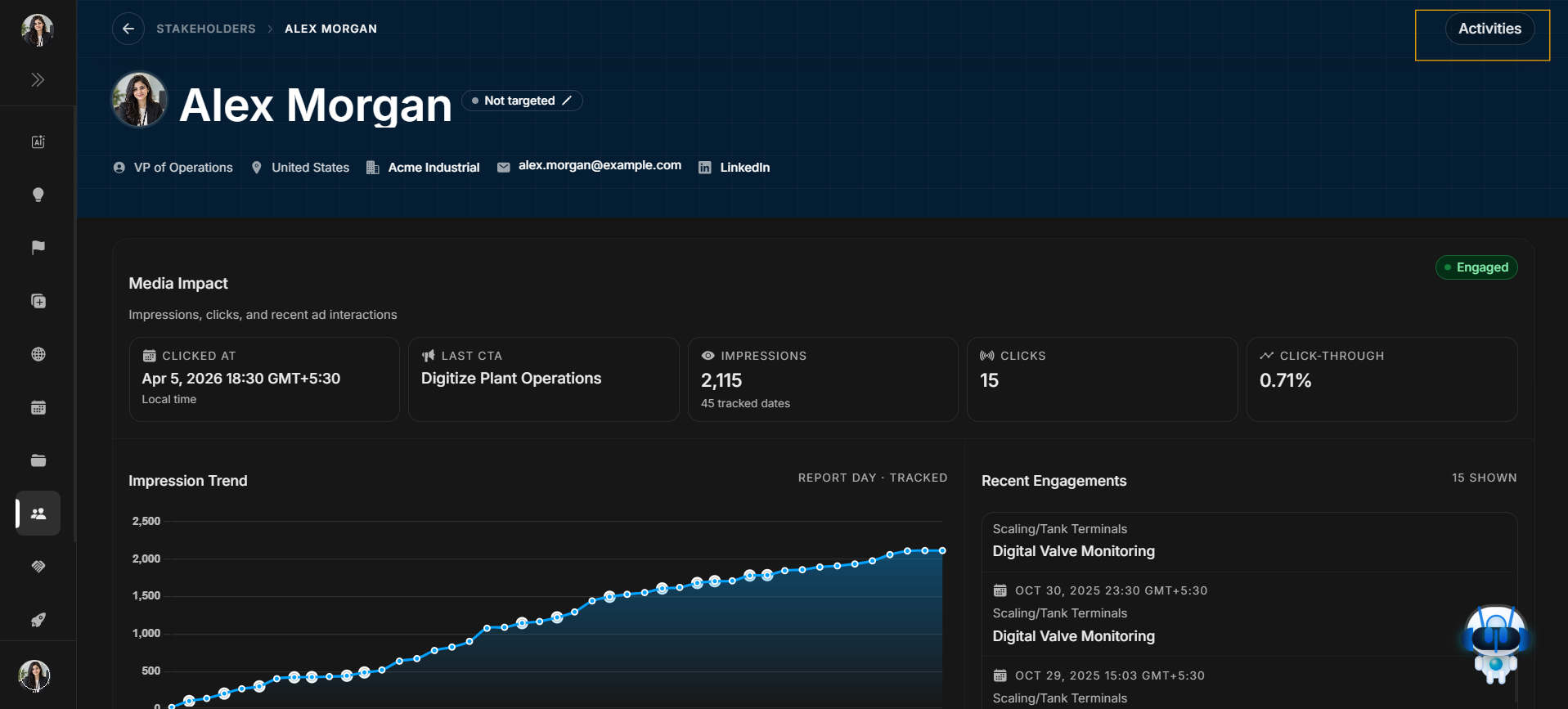Click the LinkedIn logo icon

[x=704, y=168]
